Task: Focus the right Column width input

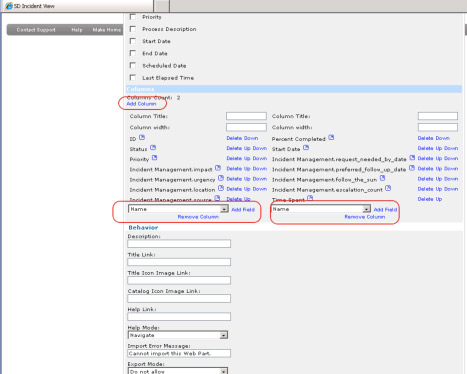Action: tap(438, 127)
